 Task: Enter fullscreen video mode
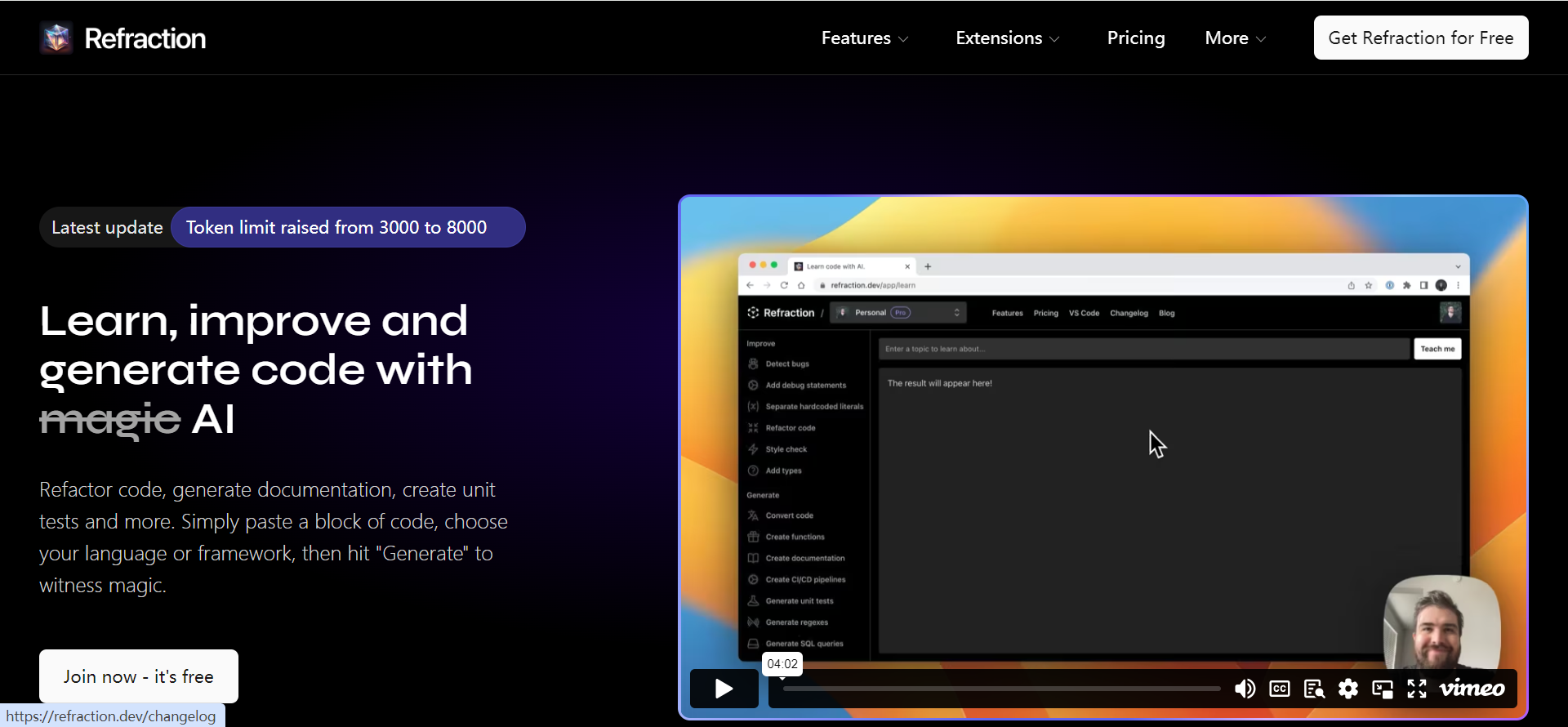click(x=1417, y=689)
